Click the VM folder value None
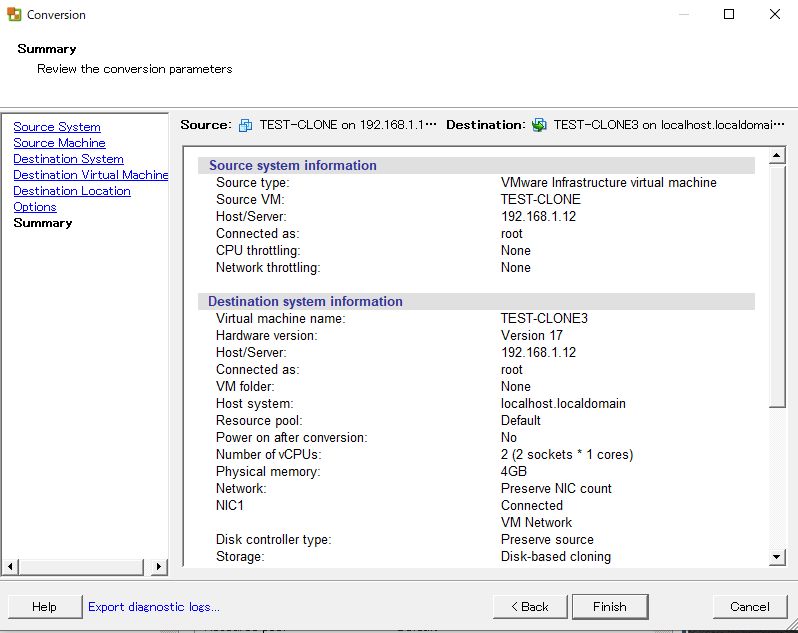The height and width of the screenshot is (633, 798). (x=516, y=386)
